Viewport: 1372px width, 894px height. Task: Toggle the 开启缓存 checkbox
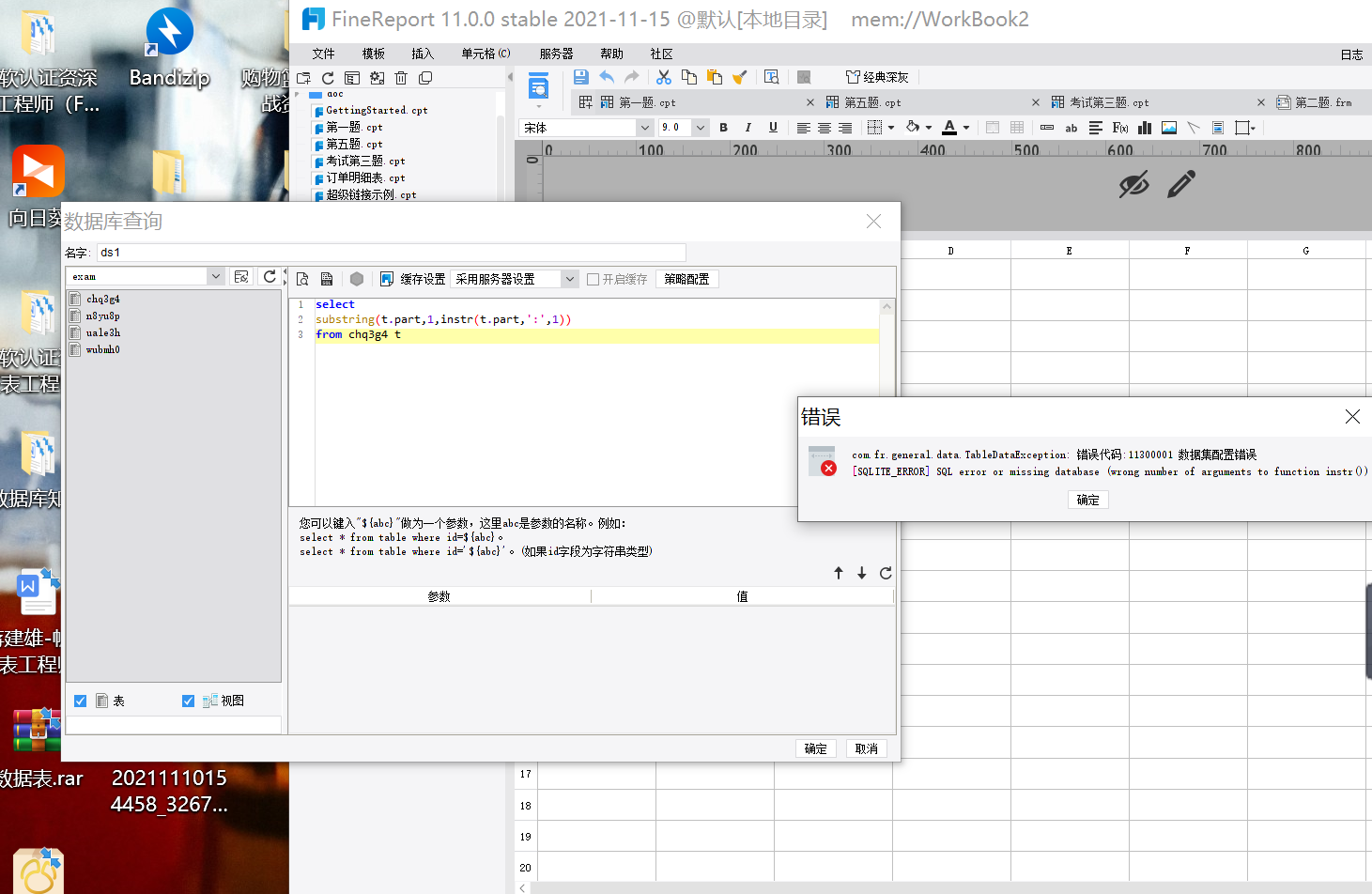point(593,279)
